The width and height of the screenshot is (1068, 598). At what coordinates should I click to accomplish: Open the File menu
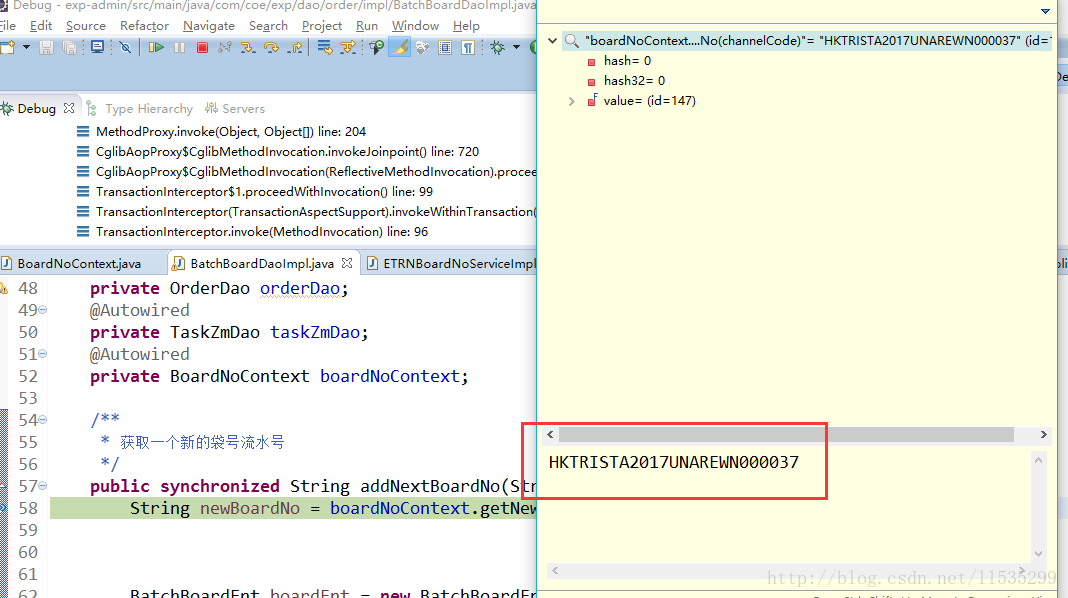tap(7, 26)
